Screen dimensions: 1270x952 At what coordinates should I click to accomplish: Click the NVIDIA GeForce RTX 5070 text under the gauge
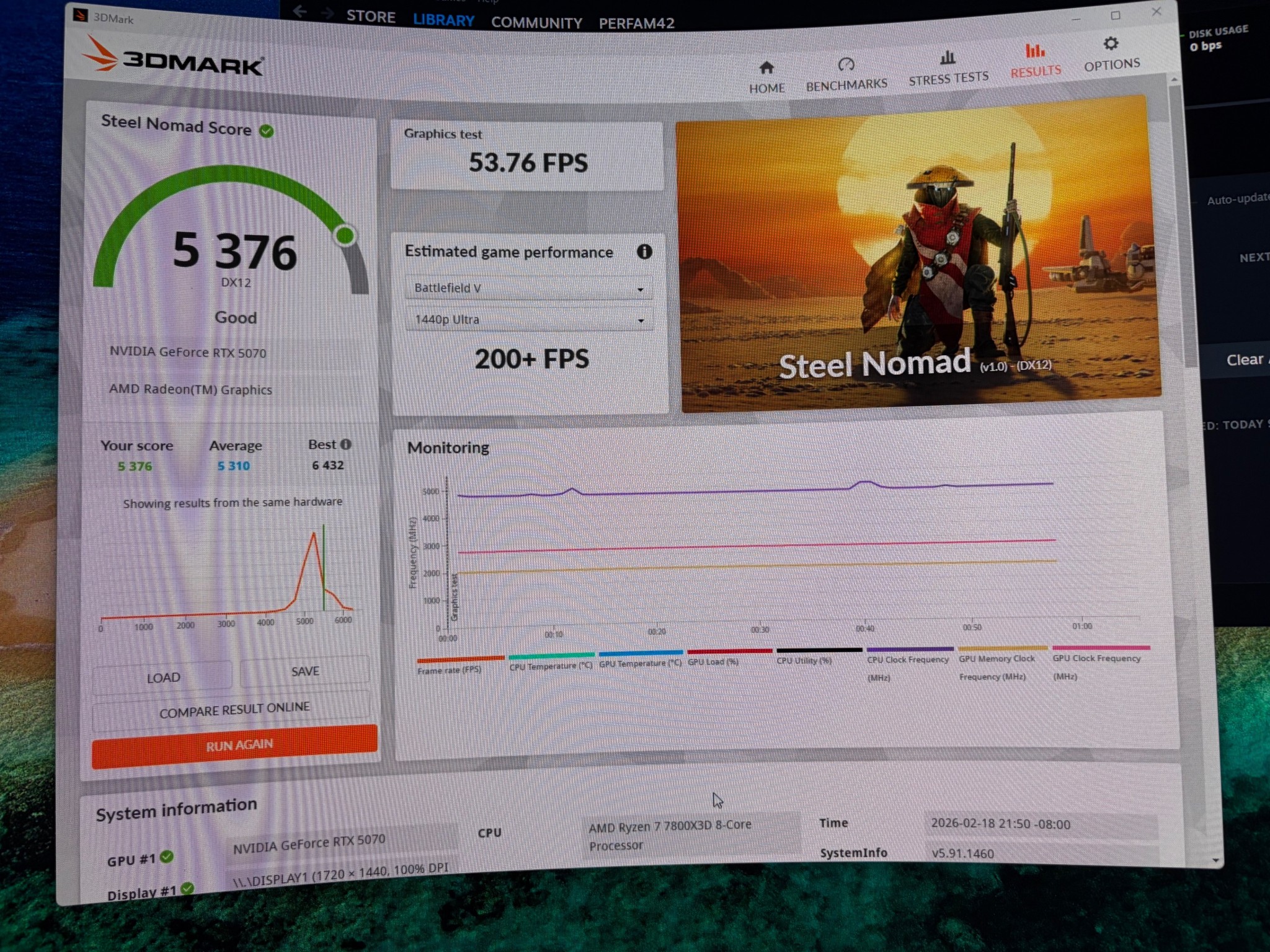(187, 351)
